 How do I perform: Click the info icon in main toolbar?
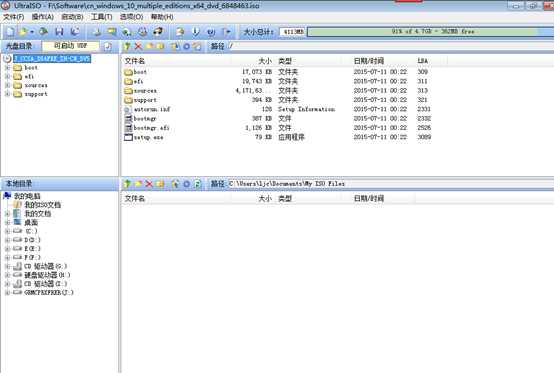point(195,32)
